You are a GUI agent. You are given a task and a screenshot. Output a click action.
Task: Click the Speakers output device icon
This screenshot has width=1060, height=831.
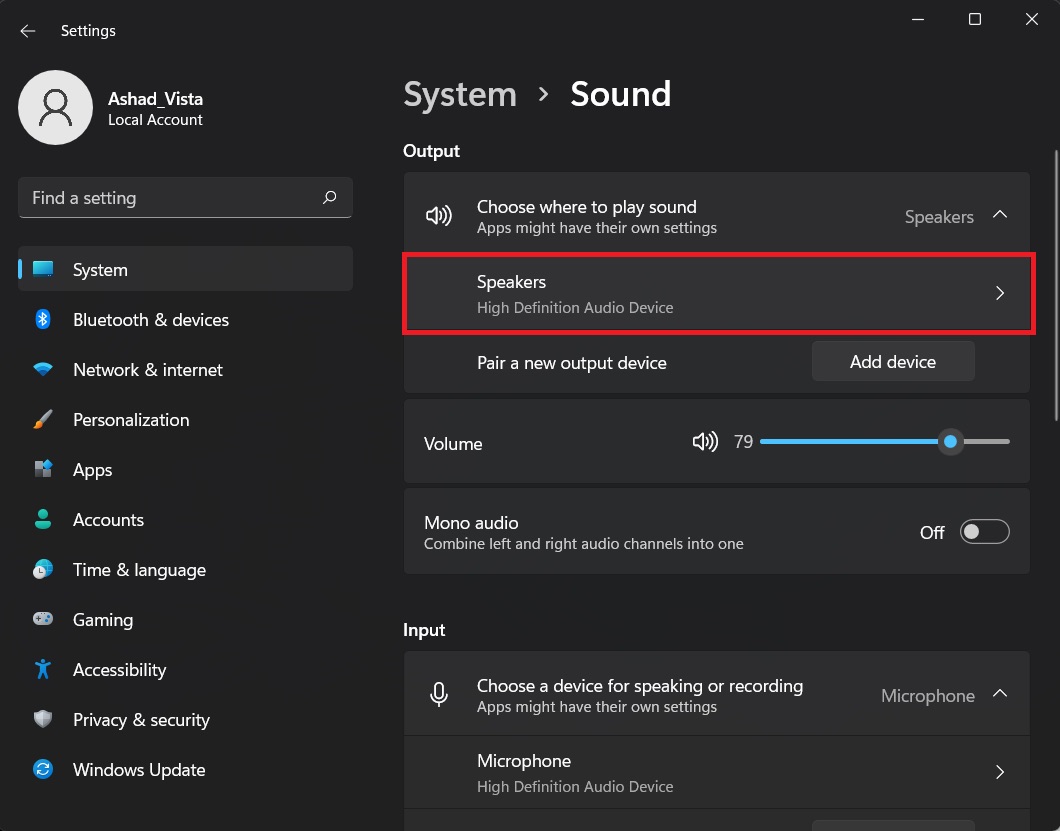[438, 215]
